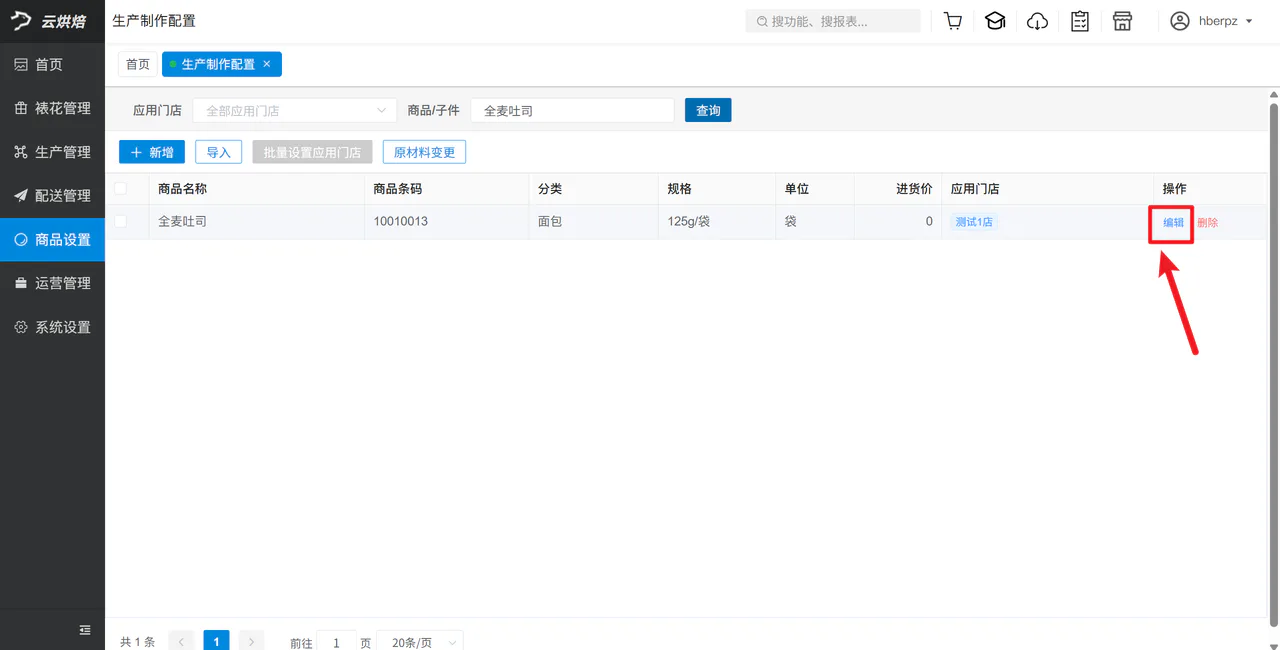The image size is (1280, 650).
Task: Open 裱花管理 sidebar menu
Action: point(52,108)
